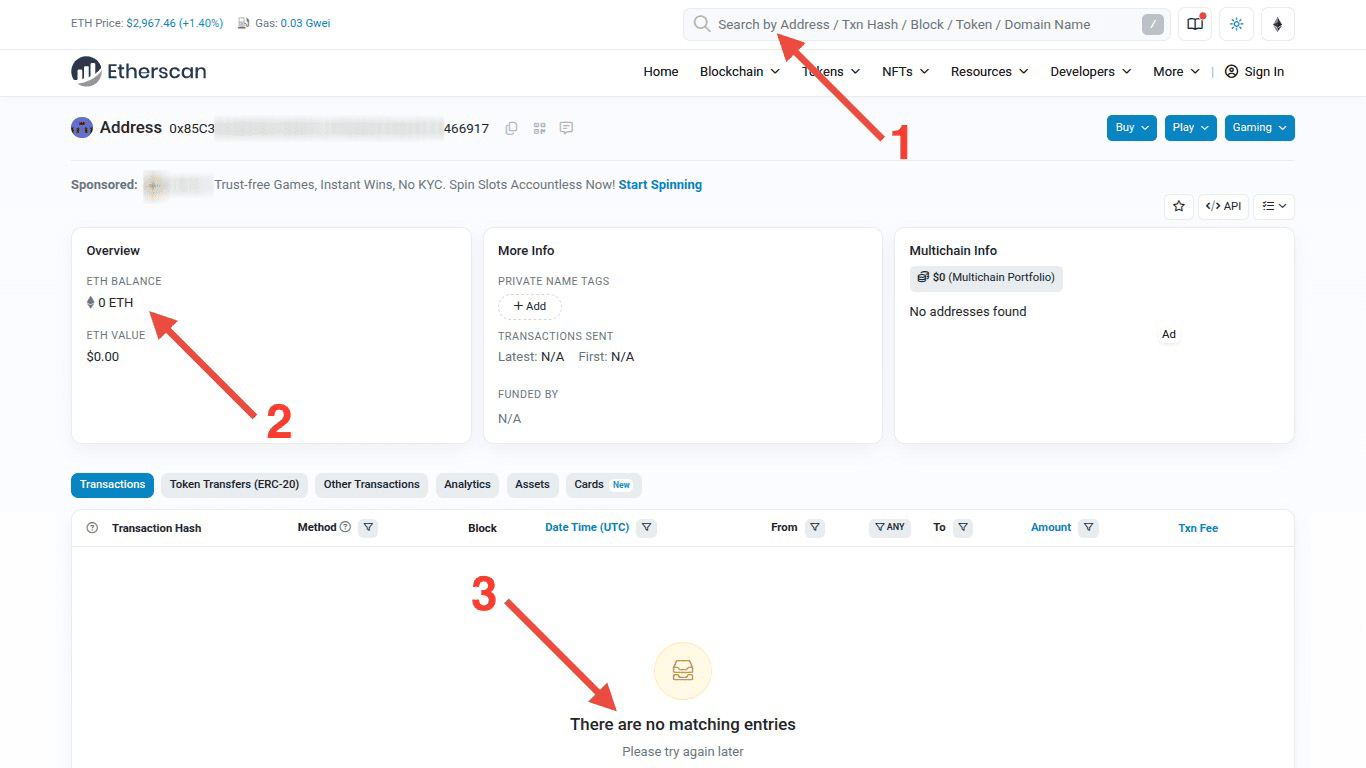Select the Transactions tab

point(112,485)
